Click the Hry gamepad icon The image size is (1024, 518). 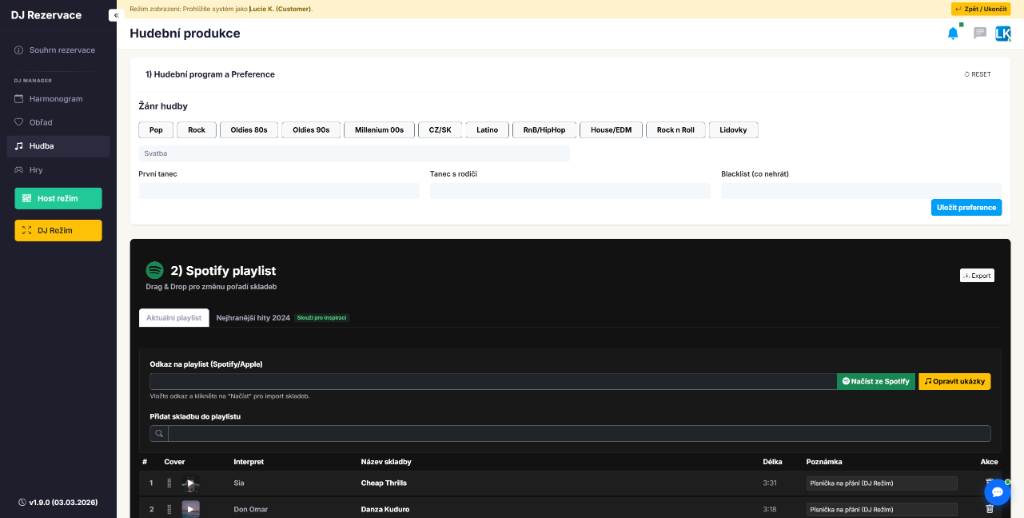tap(18, 170)
